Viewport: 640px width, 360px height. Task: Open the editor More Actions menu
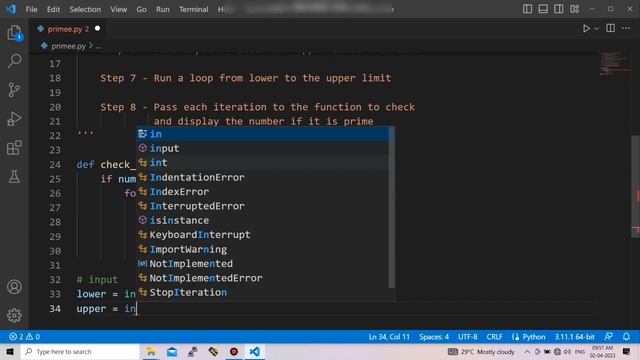626,28
